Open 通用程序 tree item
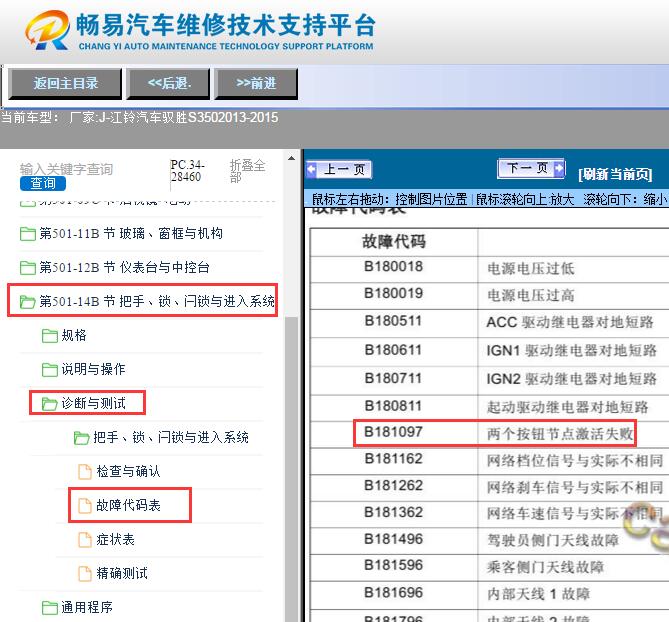The height and width of the screenshot is (622, 669). click(87, 607)
